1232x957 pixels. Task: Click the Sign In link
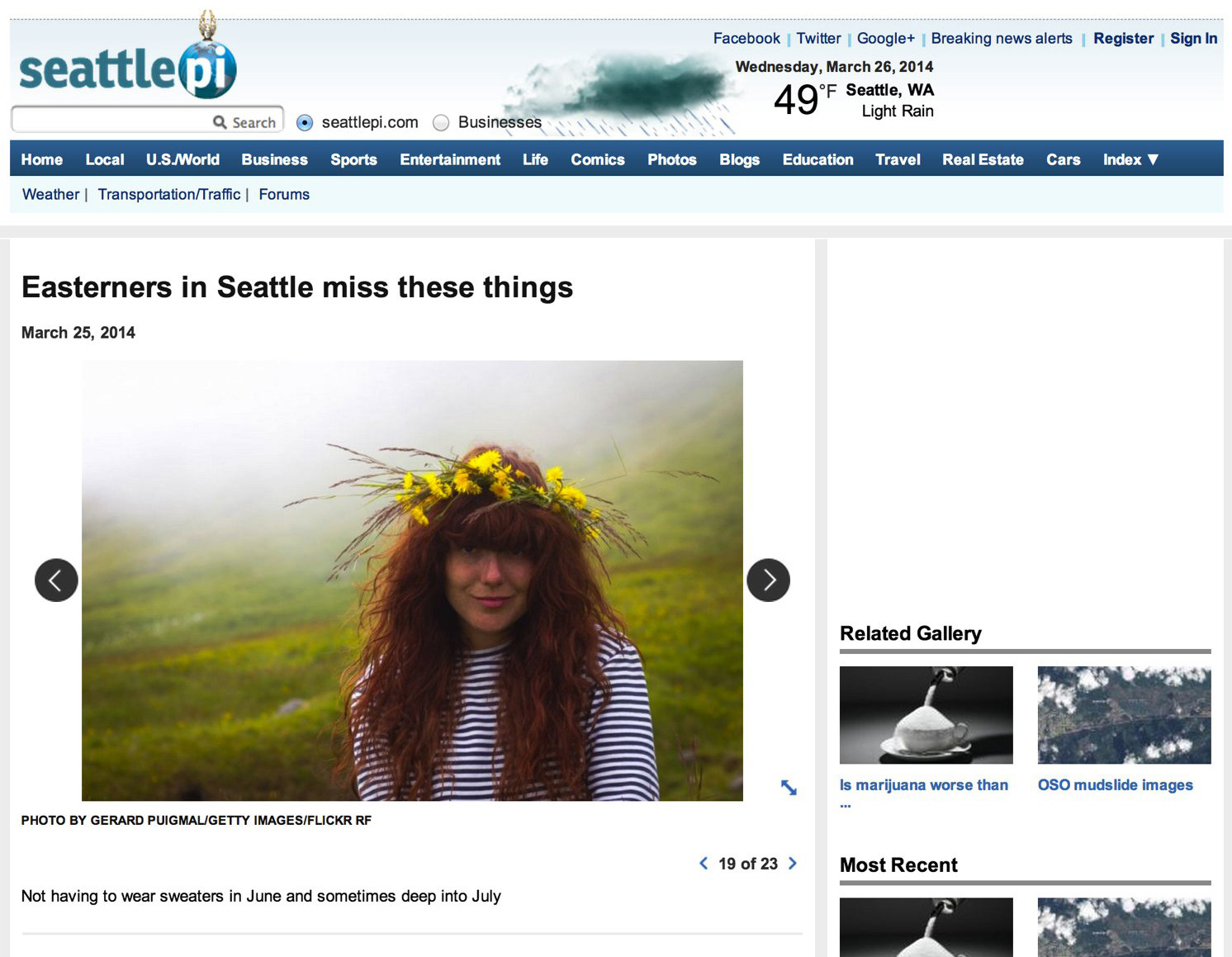coord(1193,38)
